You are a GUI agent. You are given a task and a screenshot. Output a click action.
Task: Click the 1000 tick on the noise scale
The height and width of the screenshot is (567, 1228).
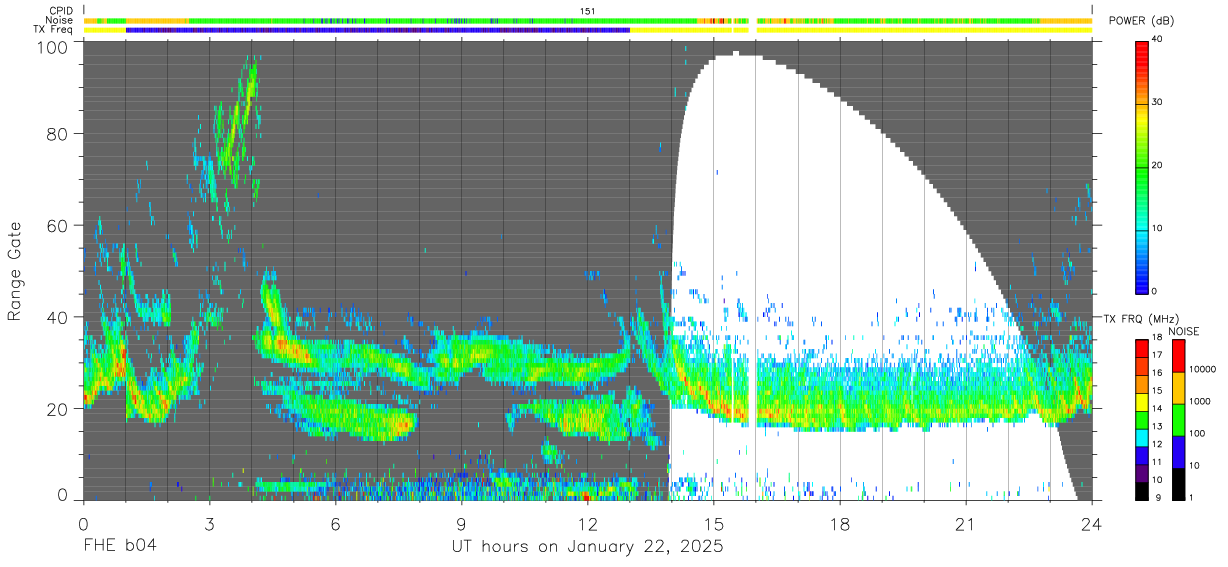1198,401
